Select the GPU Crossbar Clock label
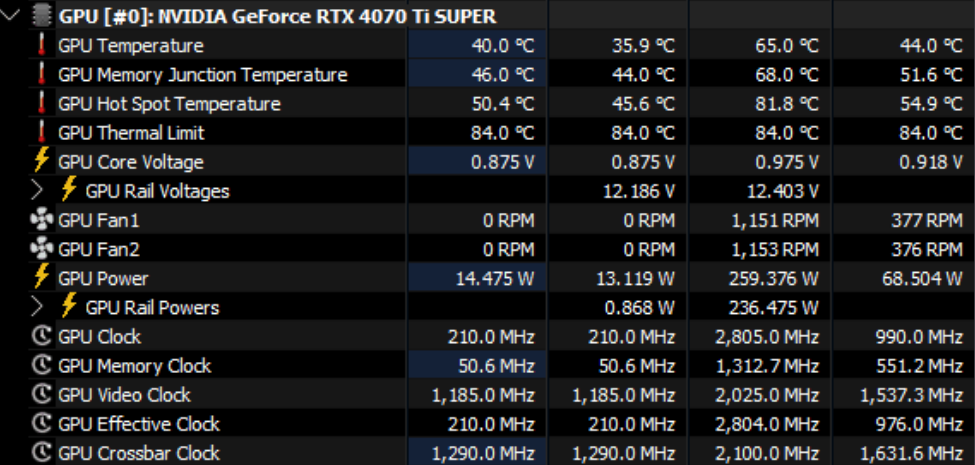 pos(139,453)
